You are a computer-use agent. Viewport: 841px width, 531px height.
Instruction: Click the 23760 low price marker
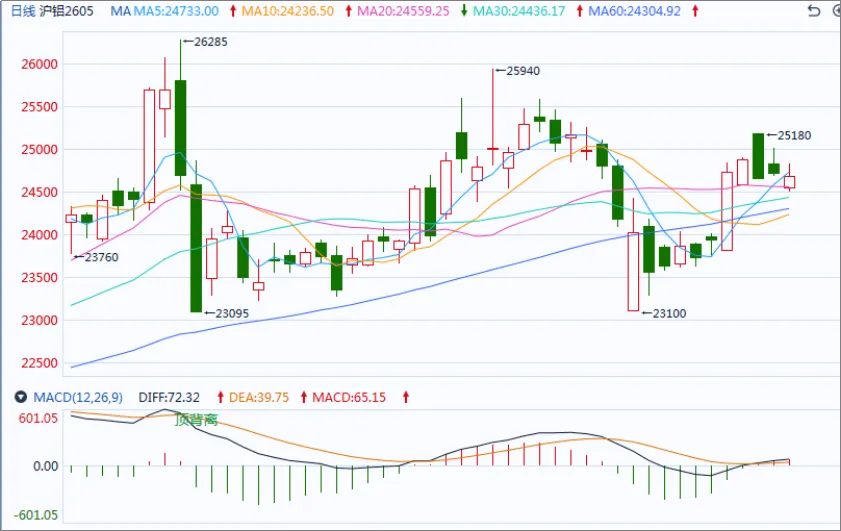tap(97, 257)
